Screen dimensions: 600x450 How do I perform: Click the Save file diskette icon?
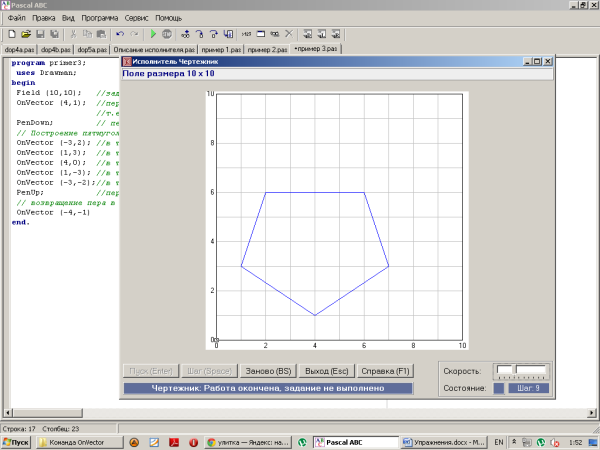[x=40, y=33]
